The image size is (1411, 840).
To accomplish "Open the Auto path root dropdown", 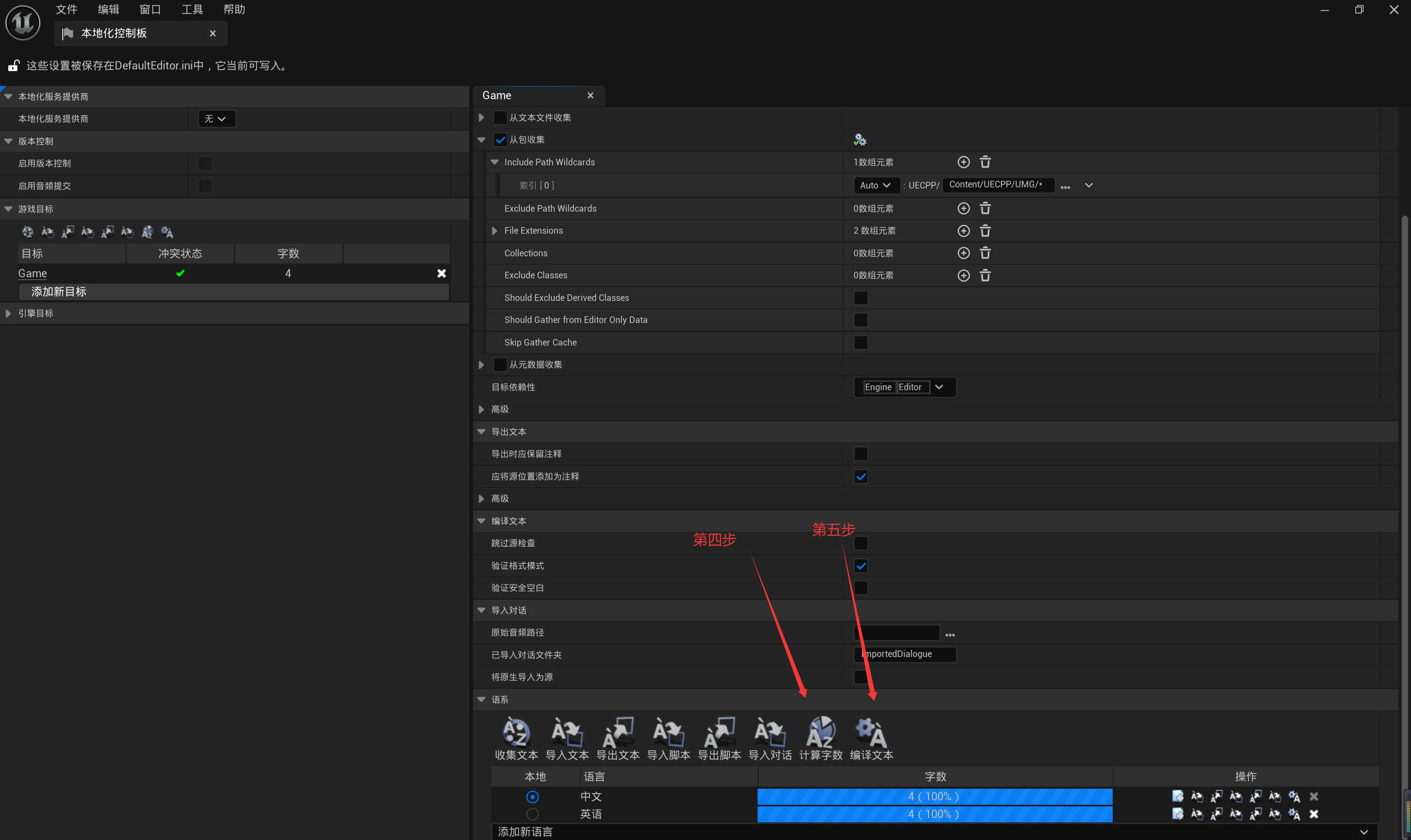I will click(x=876, y=185).
